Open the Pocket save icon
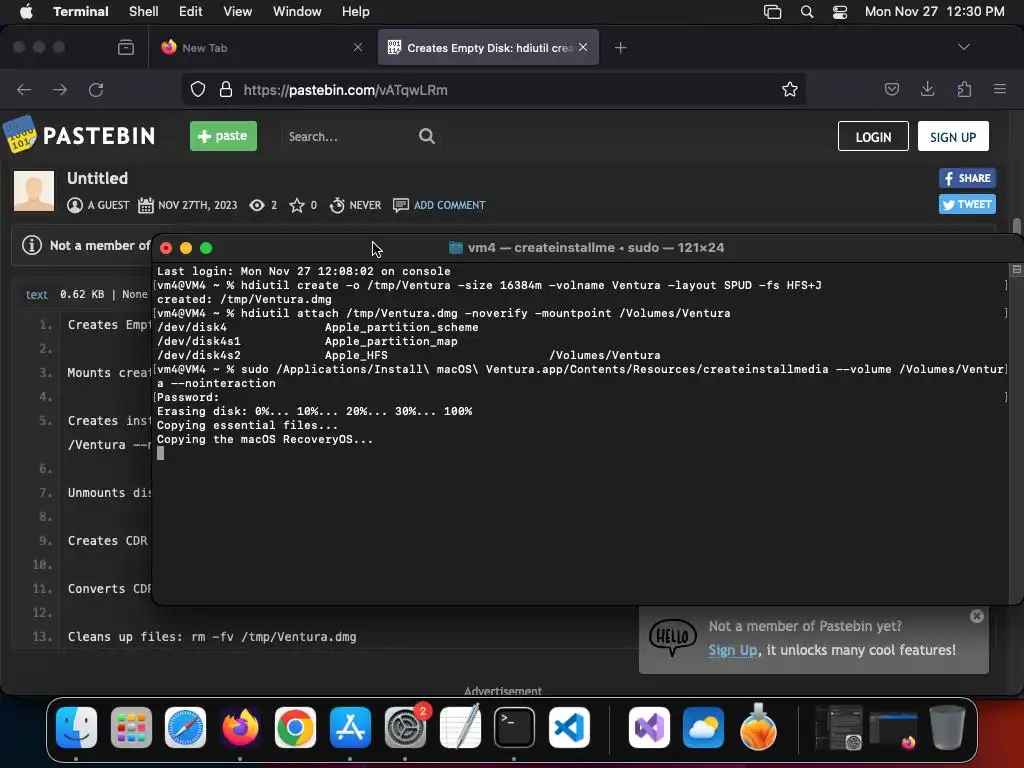 [x=891, y=89]
